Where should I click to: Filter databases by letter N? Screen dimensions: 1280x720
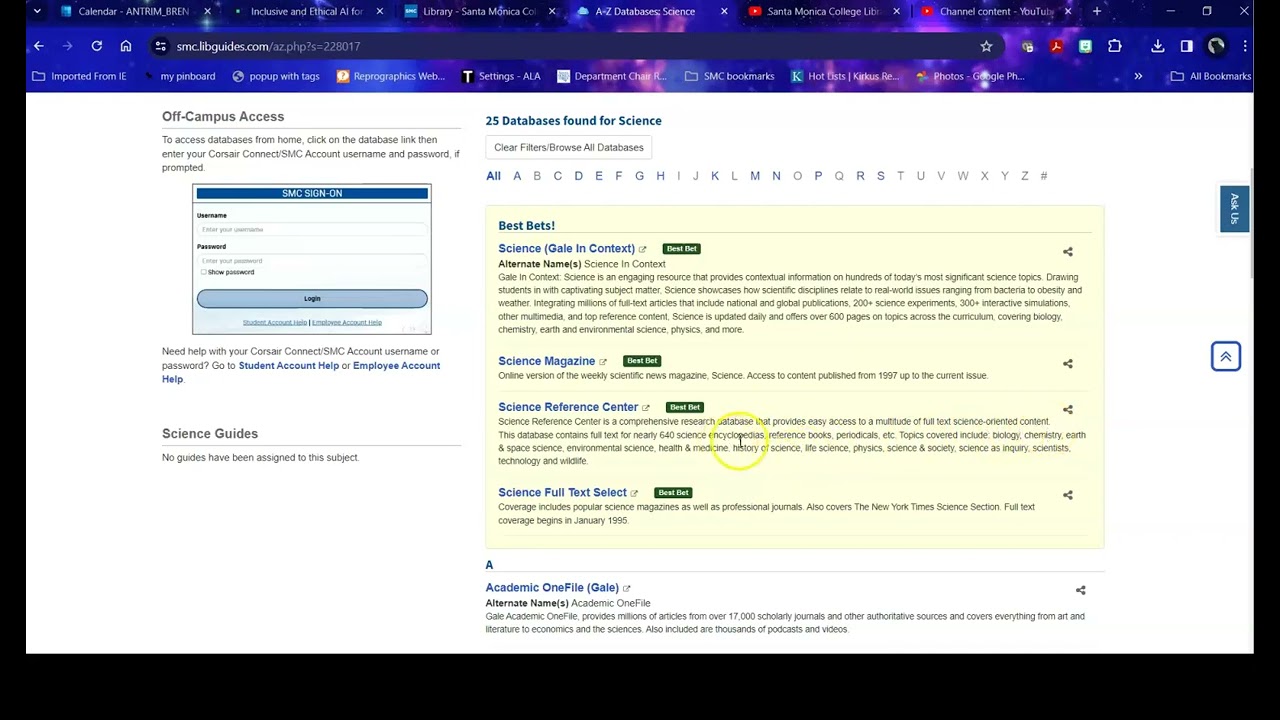[x=776, y=176]
